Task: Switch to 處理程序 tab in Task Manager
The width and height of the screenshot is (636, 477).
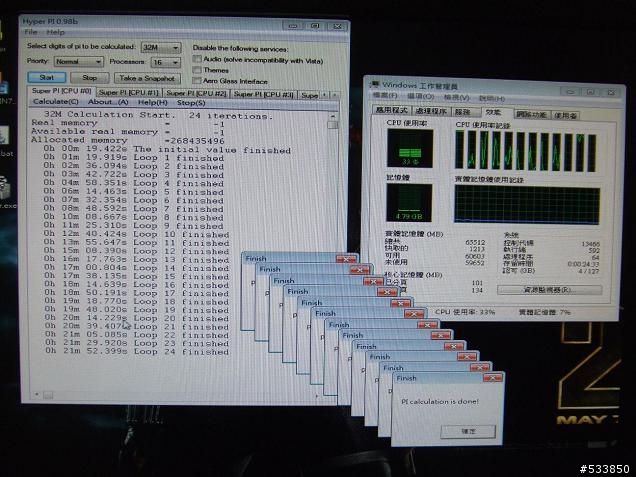Action: click(431, 111)
